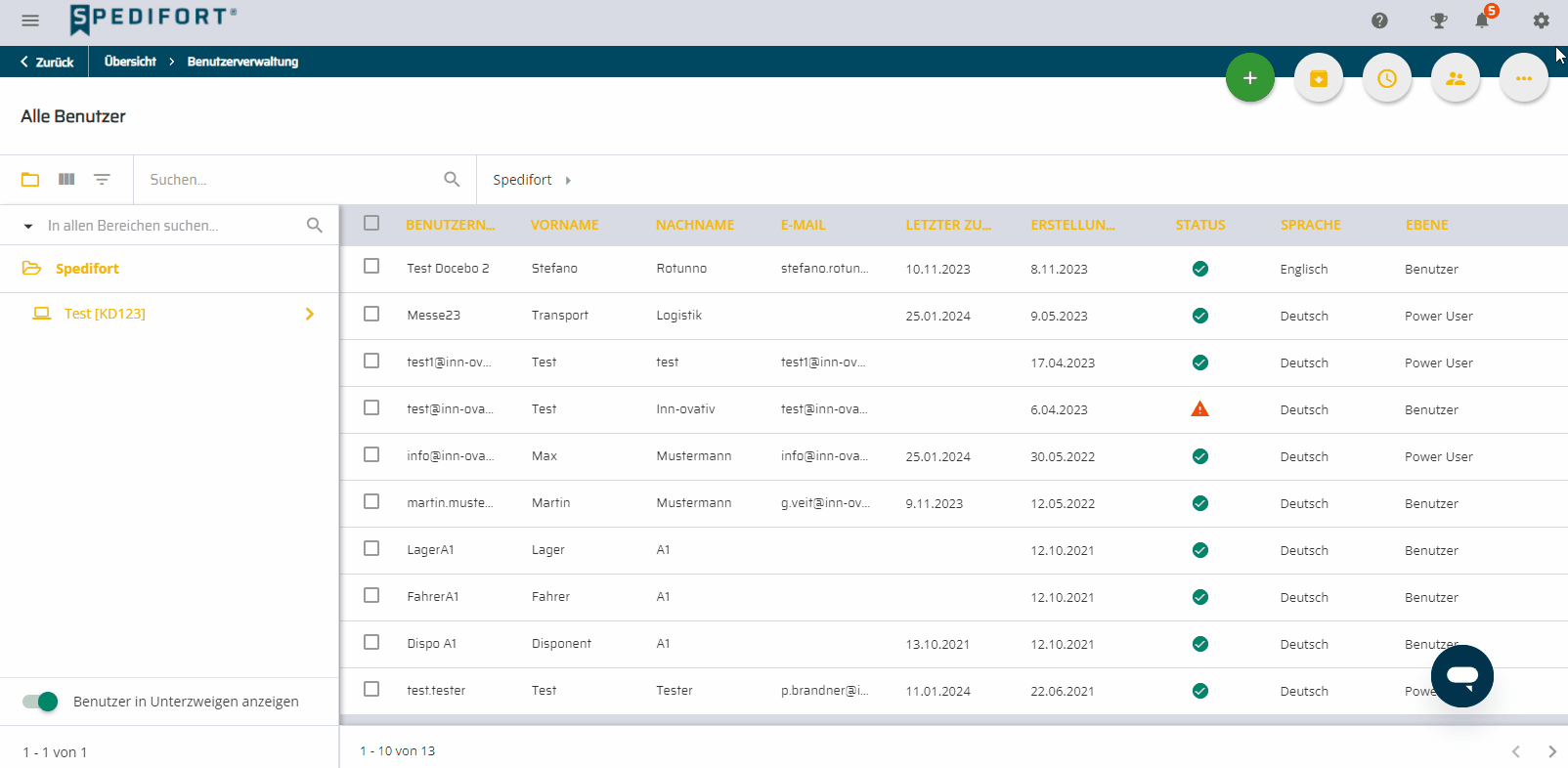Toggle the select-all header checkbox

click(x=371, y=223)
